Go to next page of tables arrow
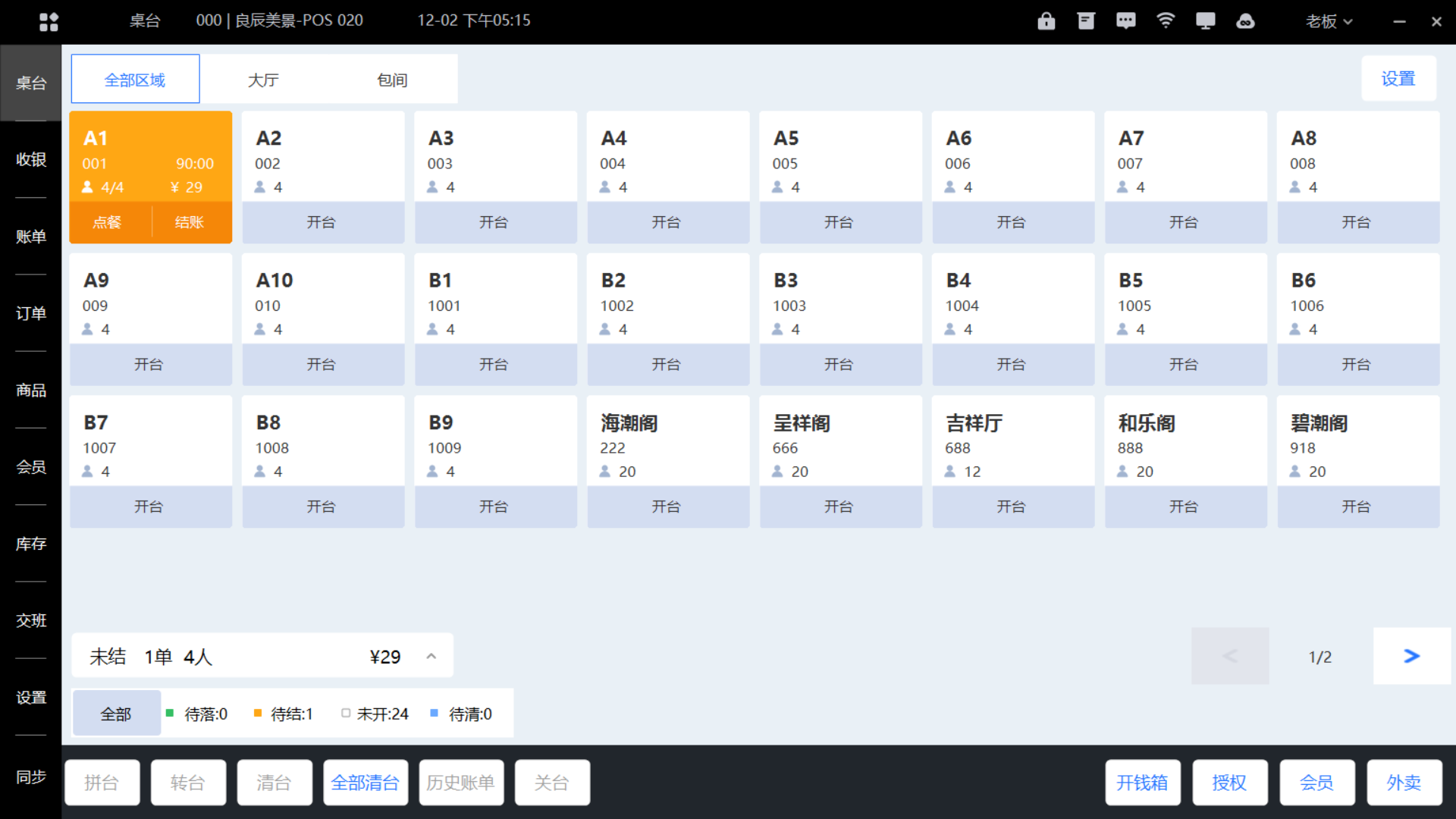 tap(1411, 656)
